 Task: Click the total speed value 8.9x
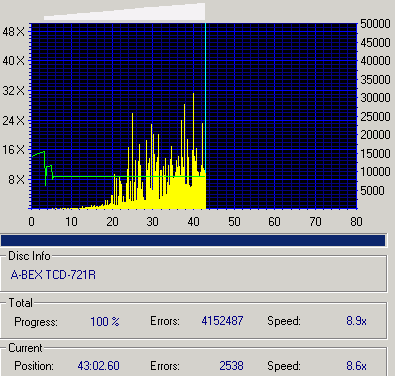(x=356, y=321)
